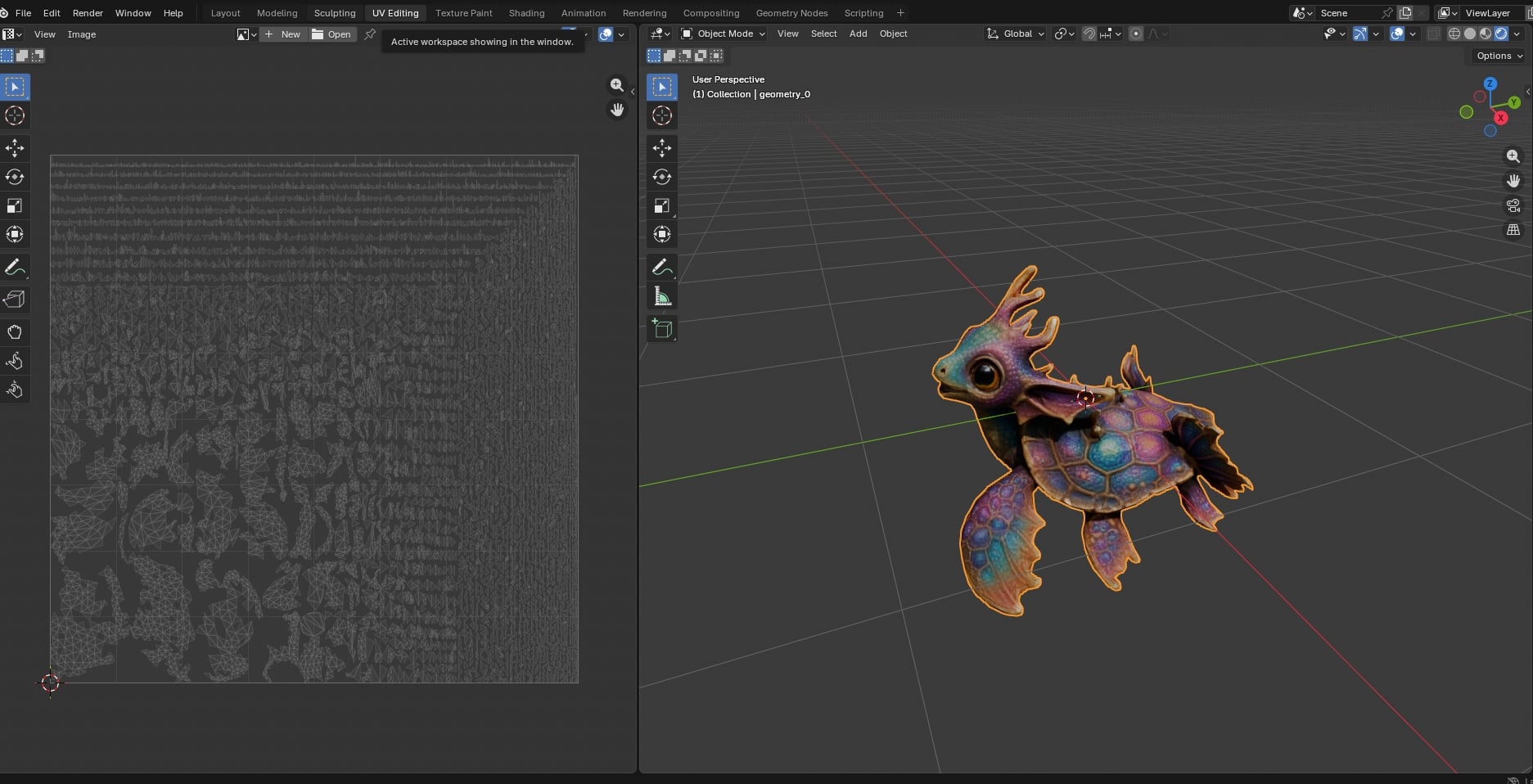Switch to Geometry Nodes workspace tab
Viewport: 1533px width, 784px height.
click(791, 13)
